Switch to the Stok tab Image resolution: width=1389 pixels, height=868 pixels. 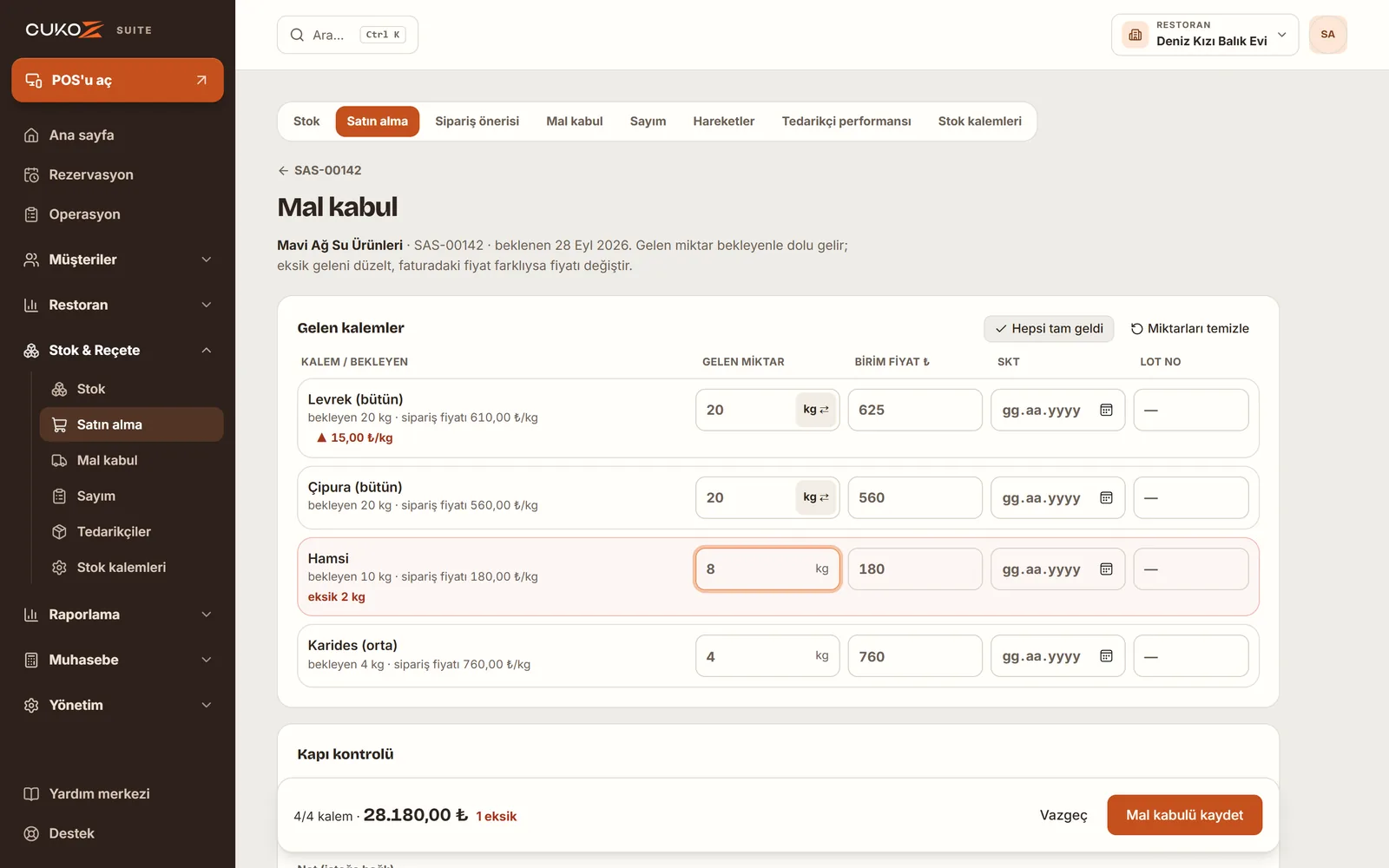click(x=306, y=122)
